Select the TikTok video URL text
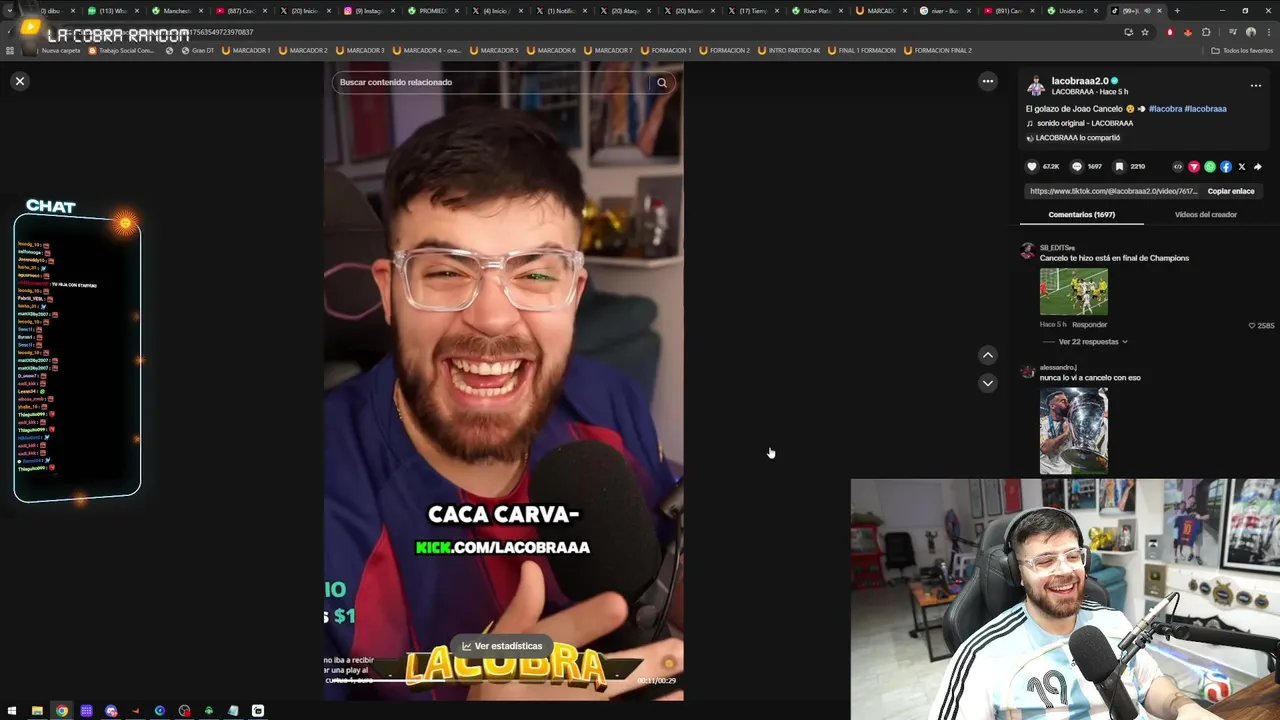Screen dimensions: 1280x720 click(1113, 191)
